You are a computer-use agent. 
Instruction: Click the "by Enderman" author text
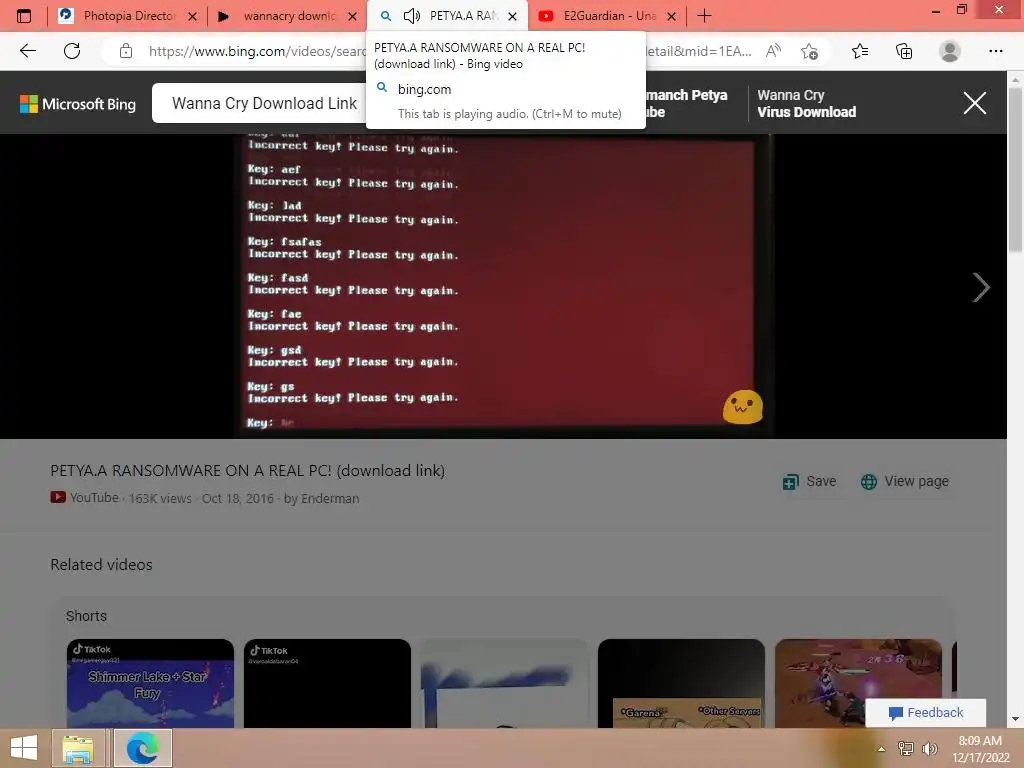[x=321, y=498]
